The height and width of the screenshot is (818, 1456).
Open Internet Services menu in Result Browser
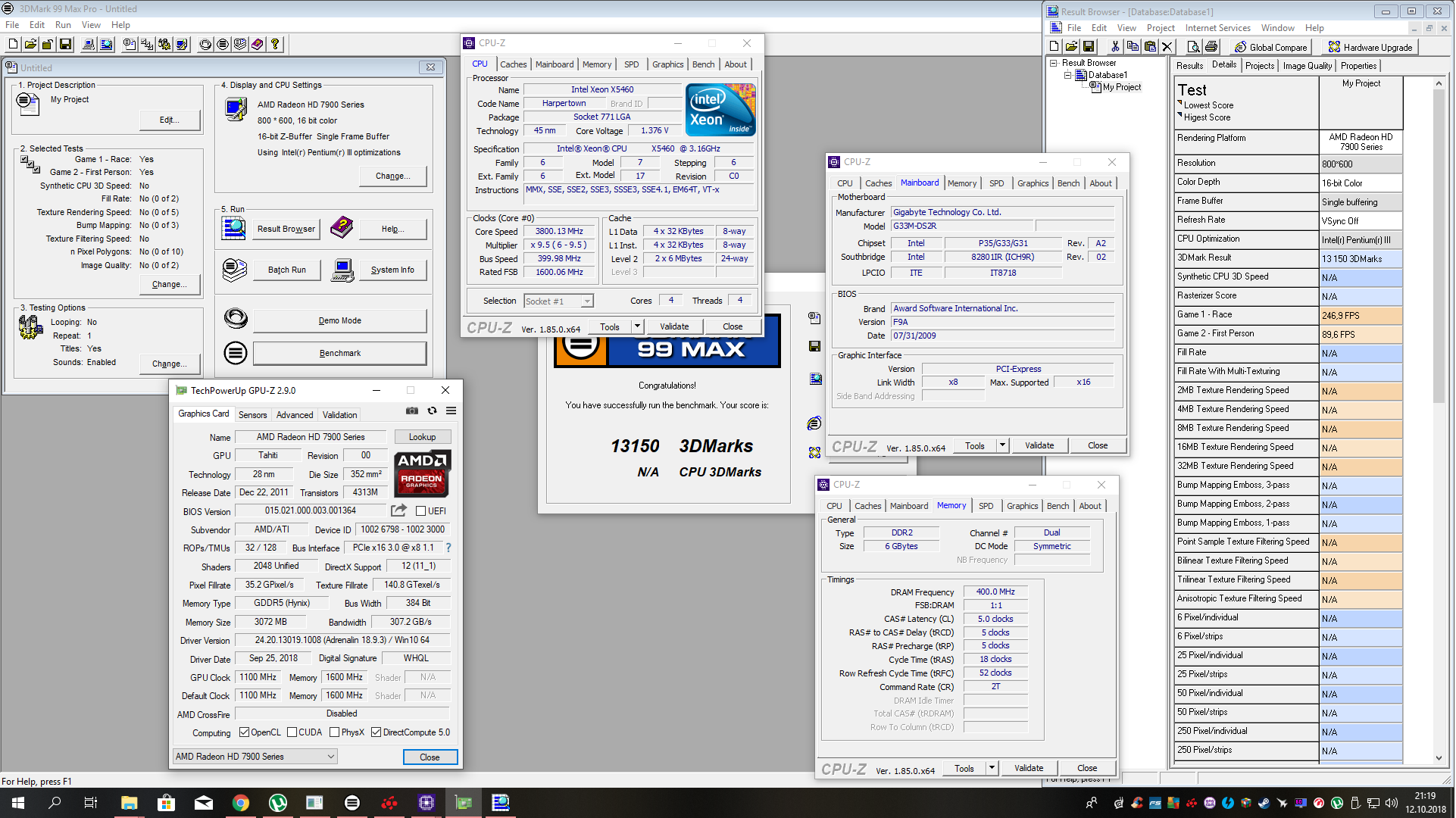(x=1217, y=28)
